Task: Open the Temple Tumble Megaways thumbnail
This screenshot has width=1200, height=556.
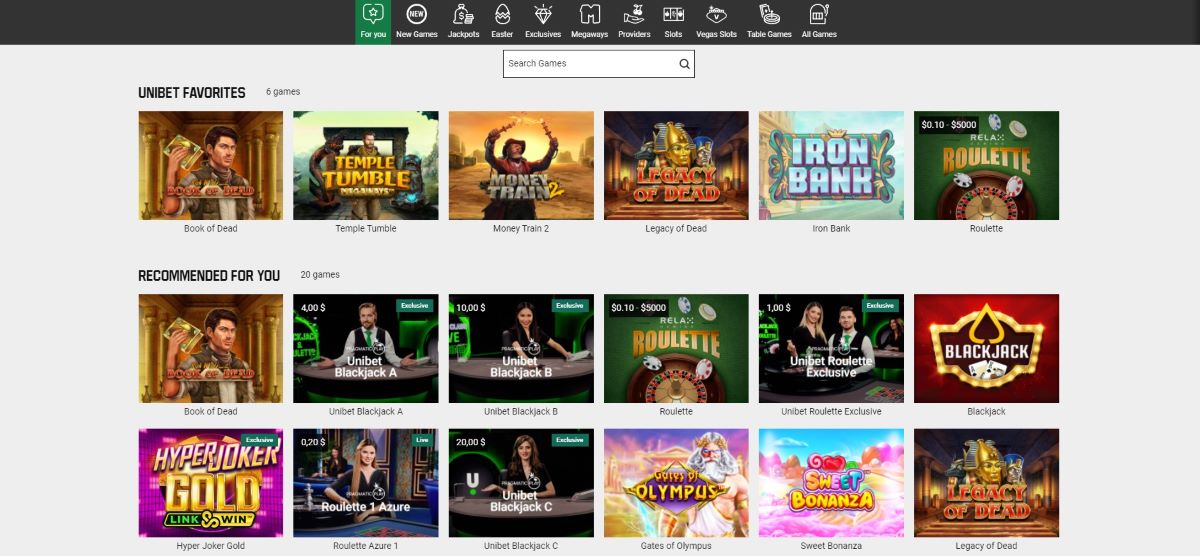Action: tap(366, 165)
